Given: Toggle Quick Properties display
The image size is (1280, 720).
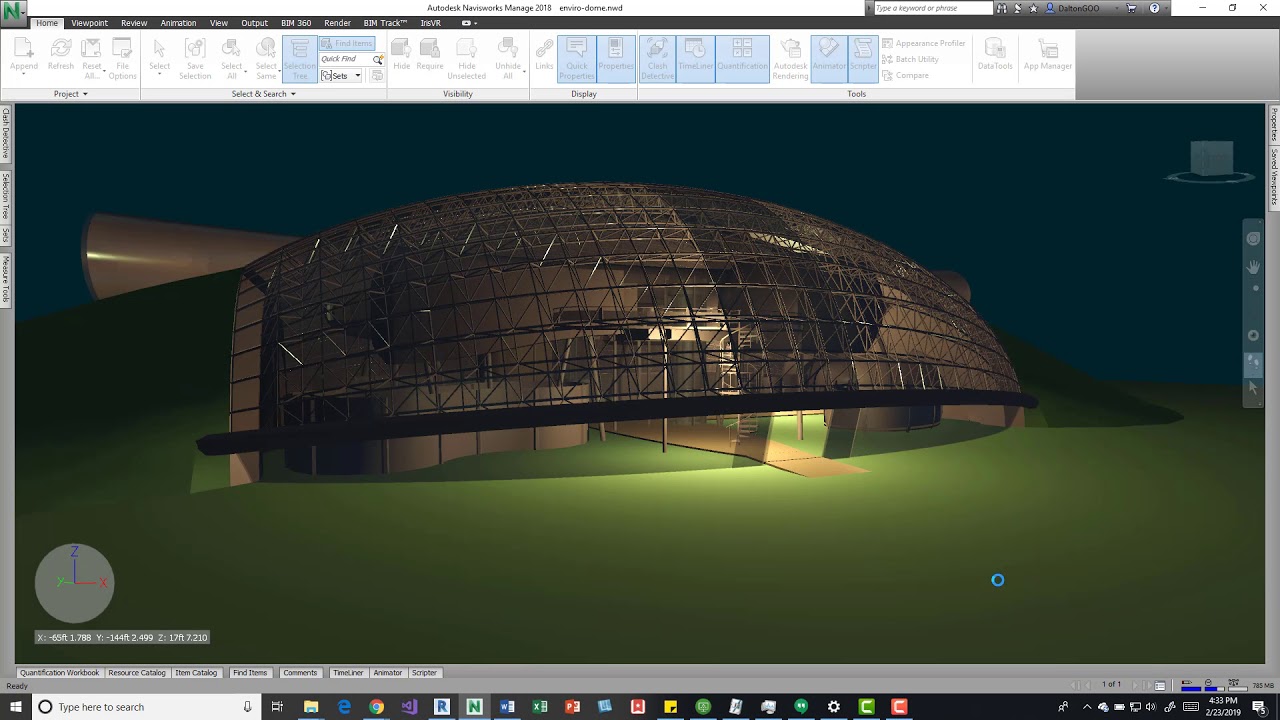Looking at the screenshot, I should coord(577,60).
